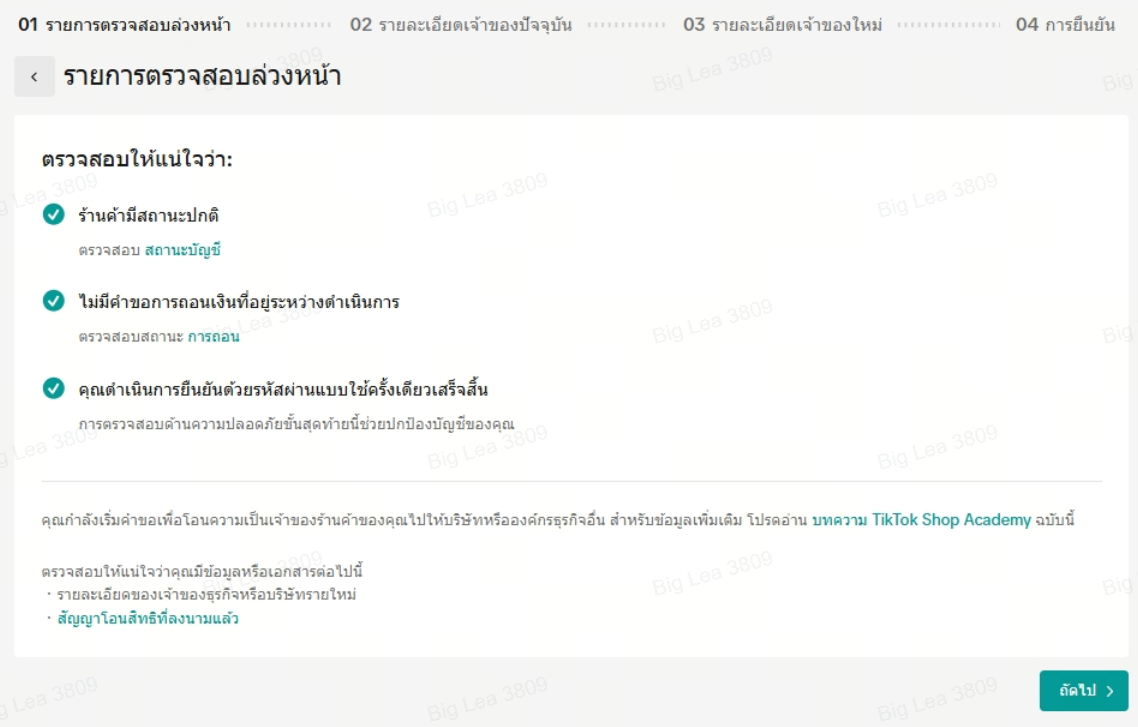Click the ร้านค้ามีสถานะปกติ checklist item text
The width and height of the screenshot is (1138, 727).
pos(149,215)
